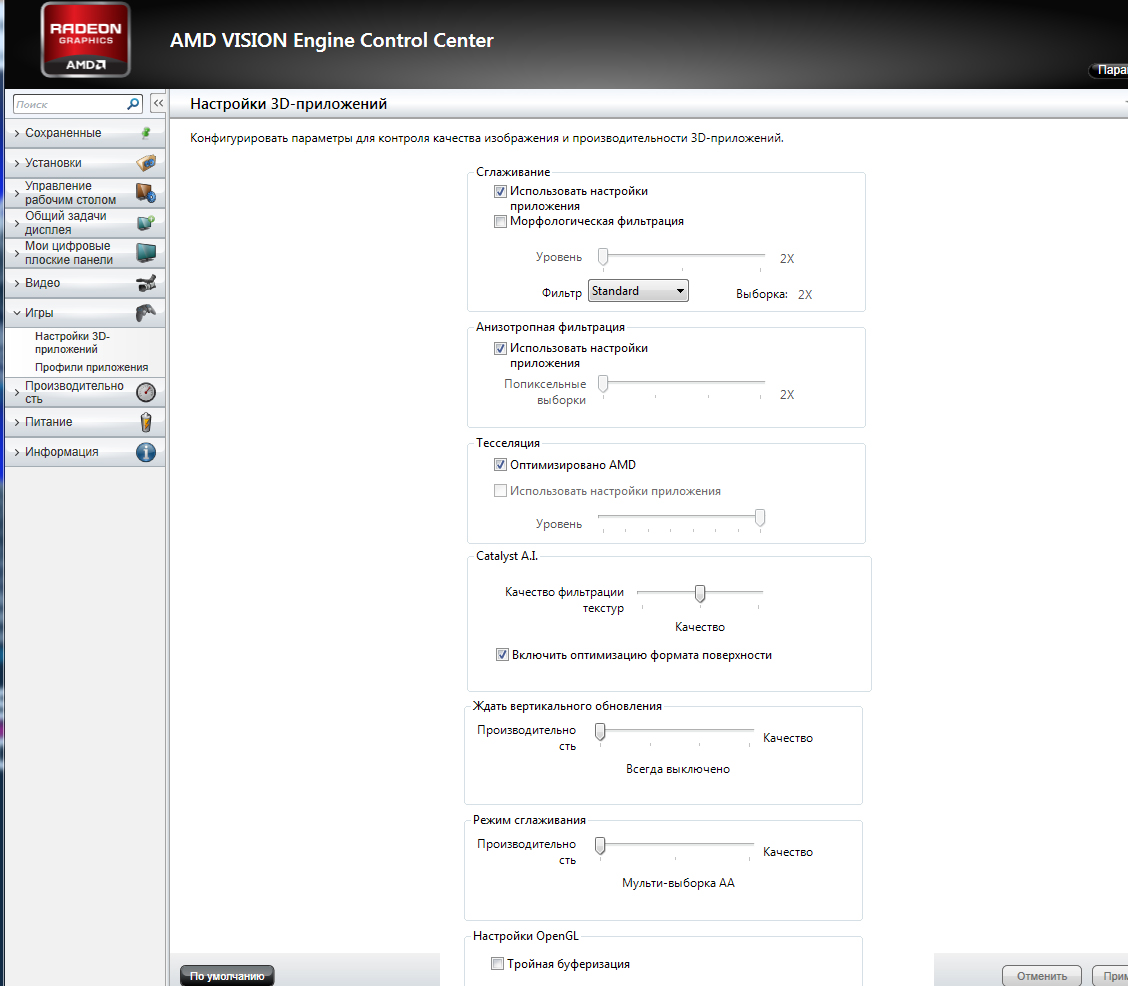Click the blue info icon beside Информация
The image size is (1128, 986).
coord(146,452)
